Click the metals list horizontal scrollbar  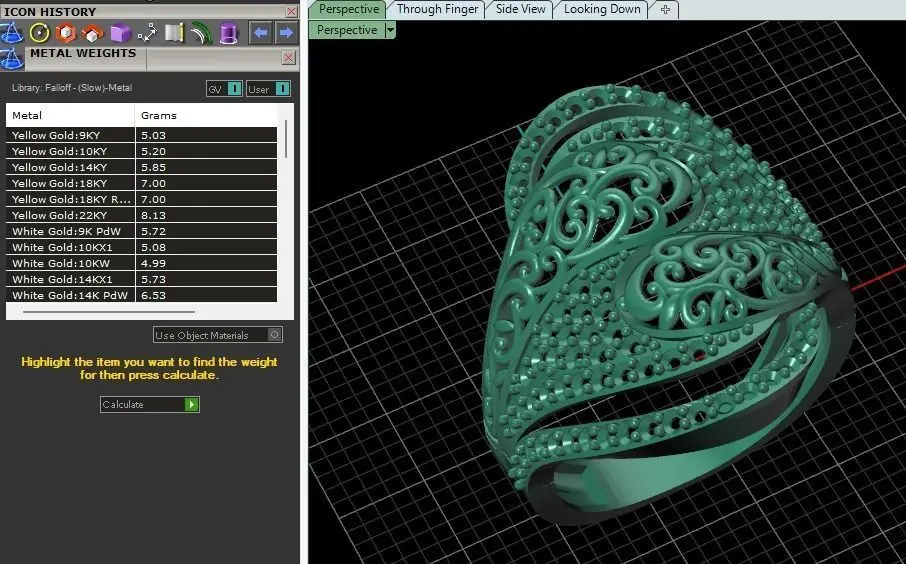(109, 311)
